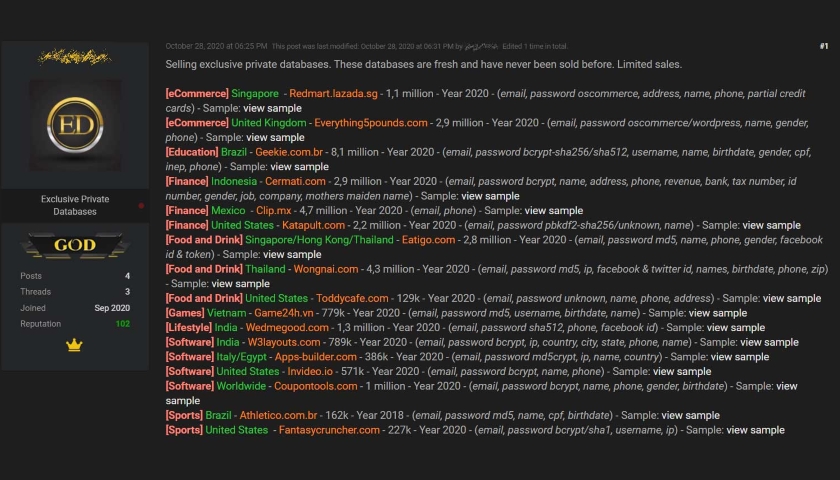Open the Clip.mx link
Viewport: 840px width, 480px height.
click(x=274, y=211)
